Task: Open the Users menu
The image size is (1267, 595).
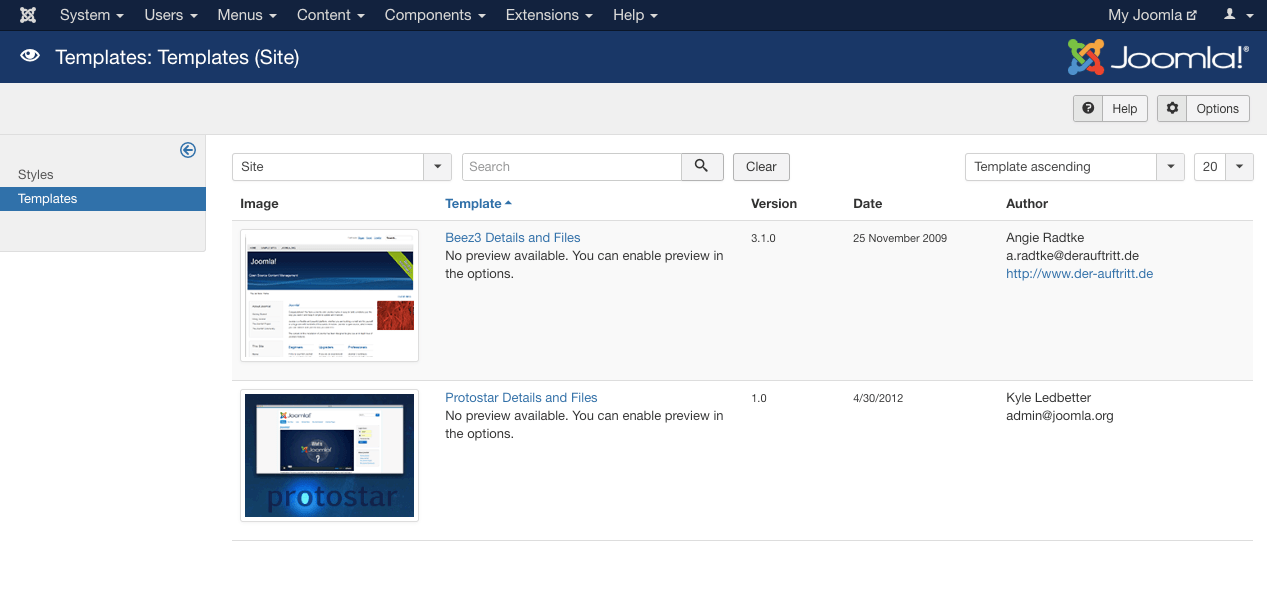Action: (171, 15)
